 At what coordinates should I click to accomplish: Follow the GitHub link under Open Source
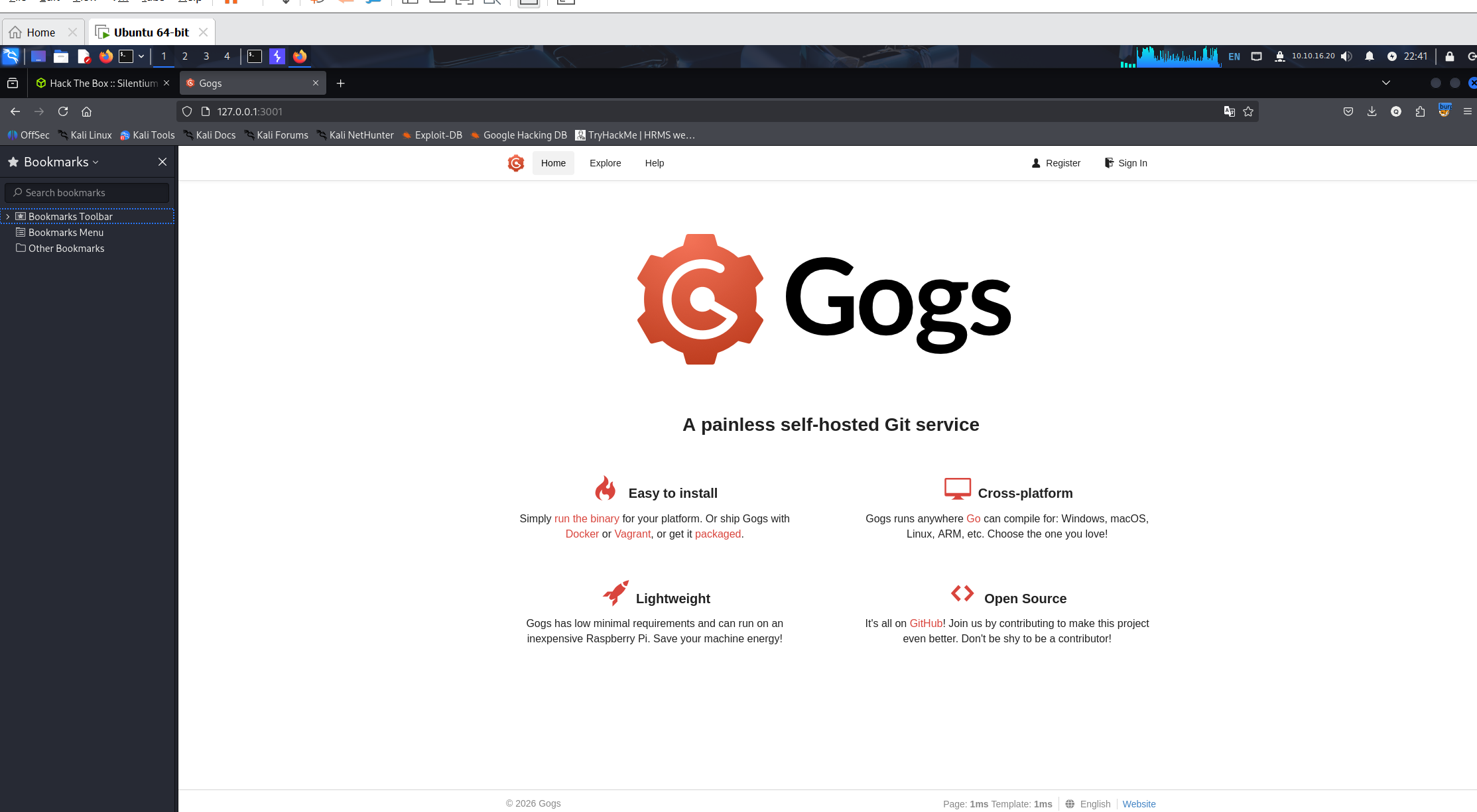pyautogui.click(x=926, y=623)
